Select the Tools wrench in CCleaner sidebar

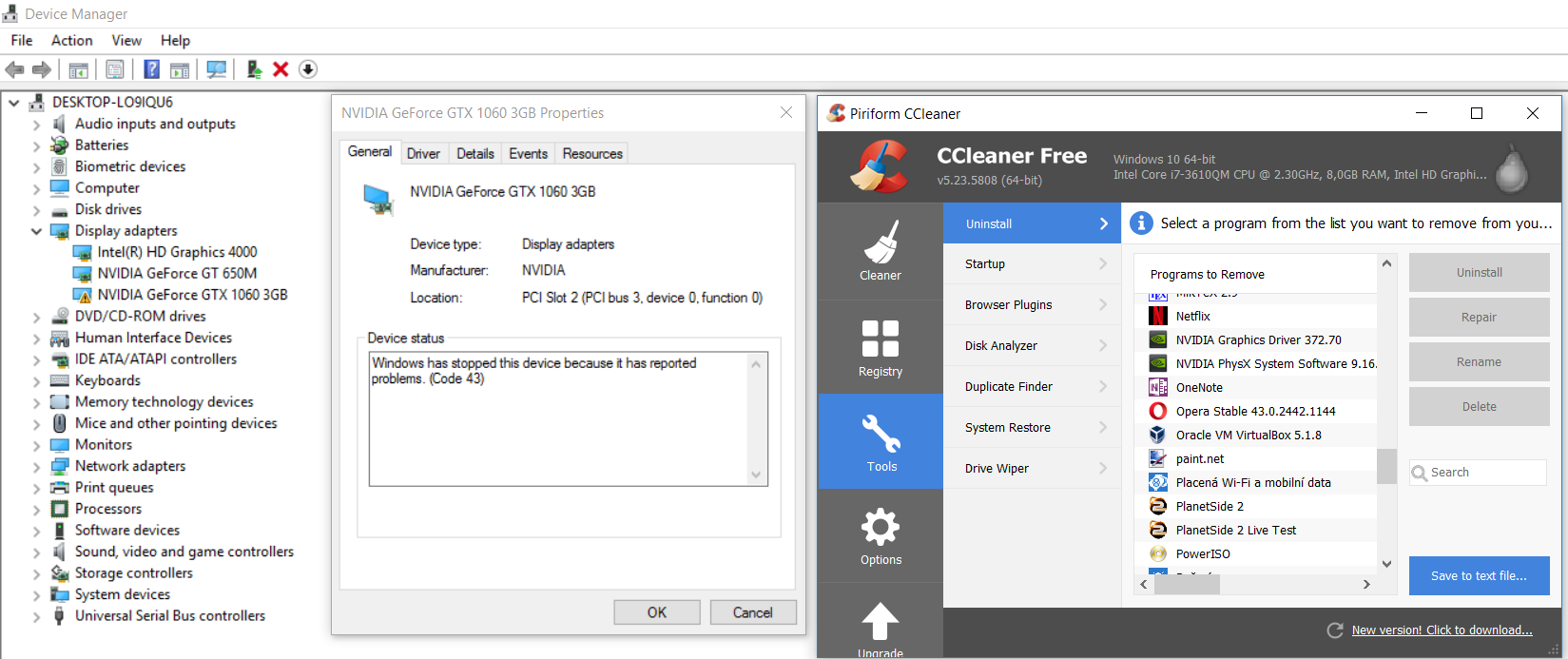click(881, 441)
